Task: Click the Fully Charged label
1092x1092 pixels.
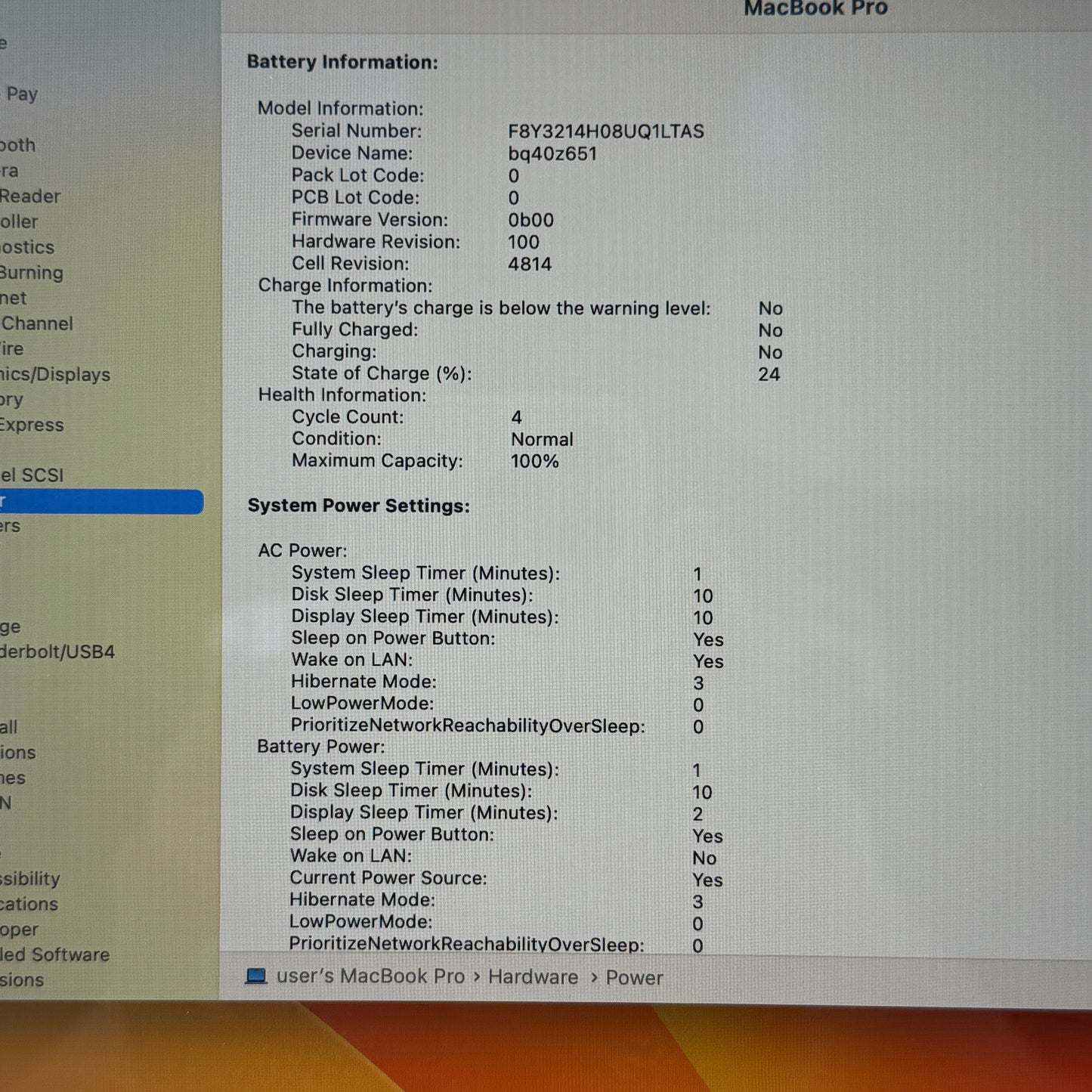Action: 355,329
